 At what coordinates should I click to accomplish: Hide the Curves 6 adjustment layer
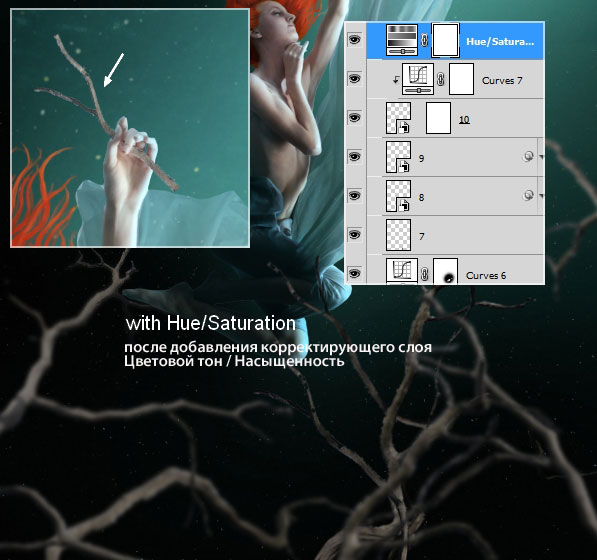tap(354, 273)
